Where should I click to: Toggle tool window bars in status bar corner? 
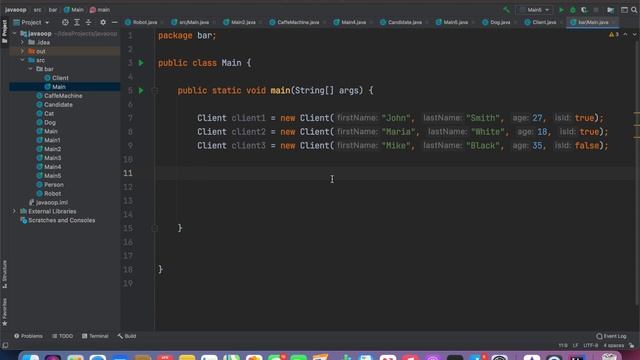(x=5, y=346)
